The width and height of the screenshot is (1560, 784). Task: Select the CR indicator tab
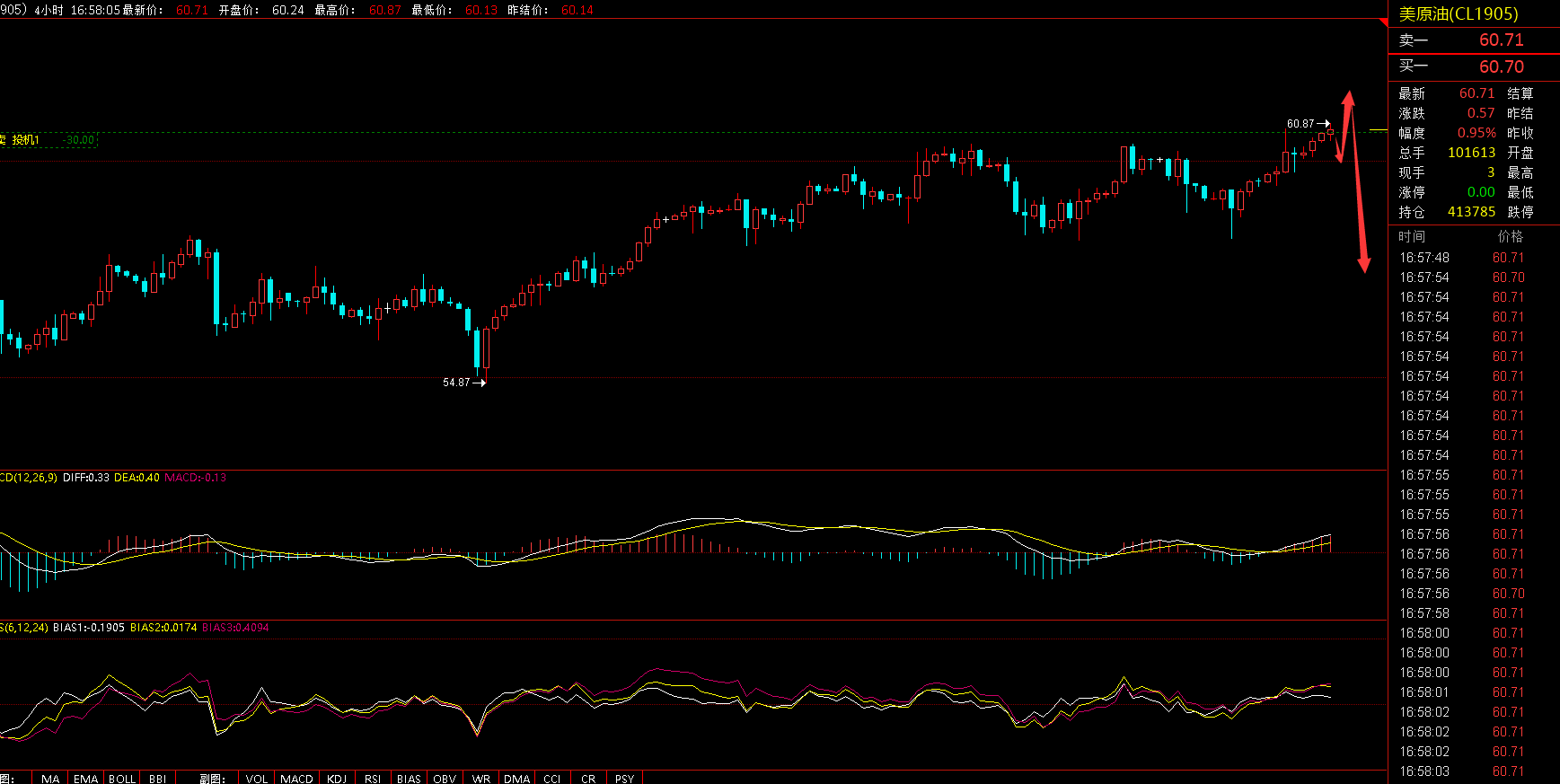pyautogui.click(x=588, y=778)
